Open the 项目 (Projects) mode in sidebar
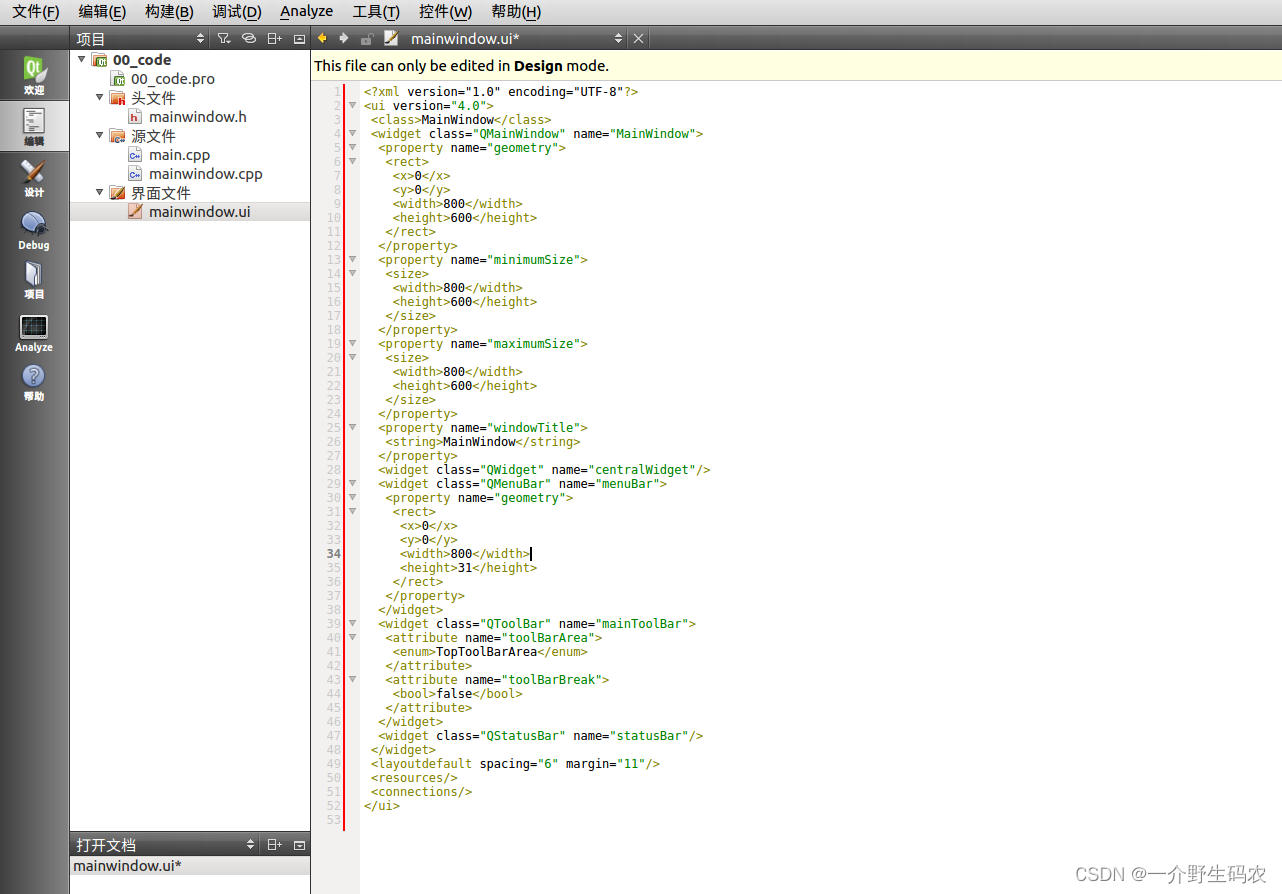 pyautogui.click(x=34, y=280)
